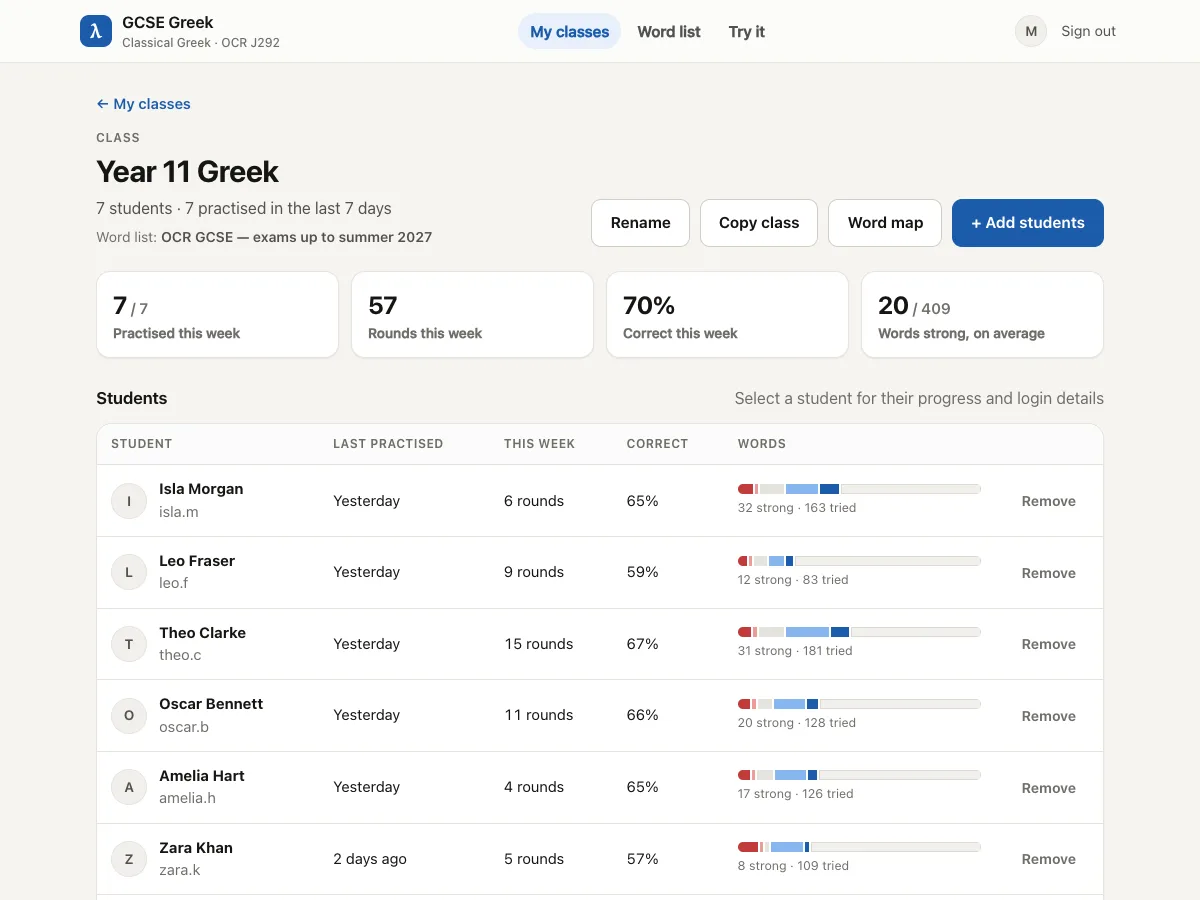1200x900 pixels.
Task: Click the username leo.f
Action: pyautogui.click(x=174, y=583)
